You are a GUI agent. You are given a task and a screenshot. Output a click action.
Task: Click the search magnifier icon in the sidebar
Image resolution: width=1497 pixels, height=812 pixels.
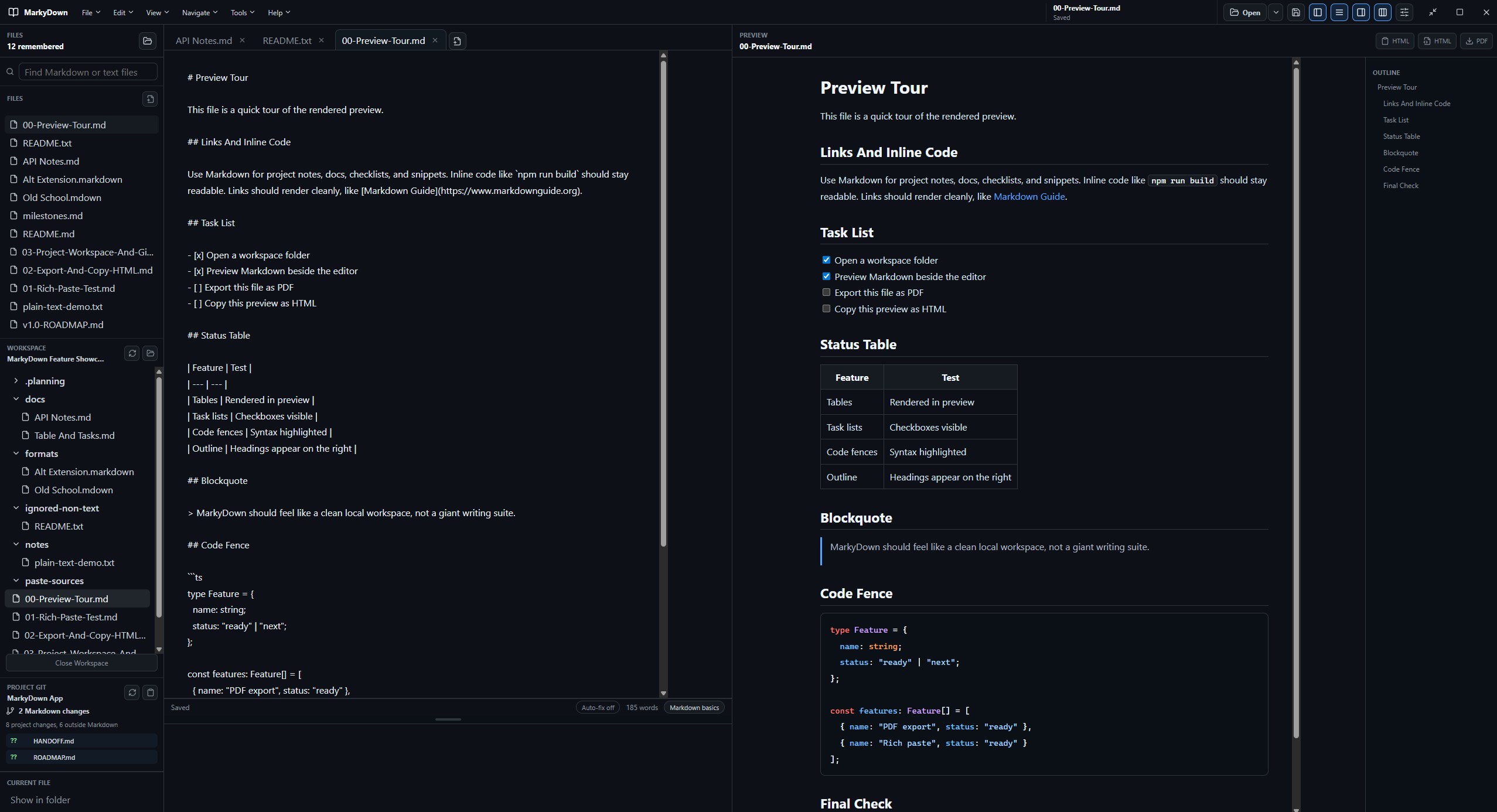pos(10,72)
